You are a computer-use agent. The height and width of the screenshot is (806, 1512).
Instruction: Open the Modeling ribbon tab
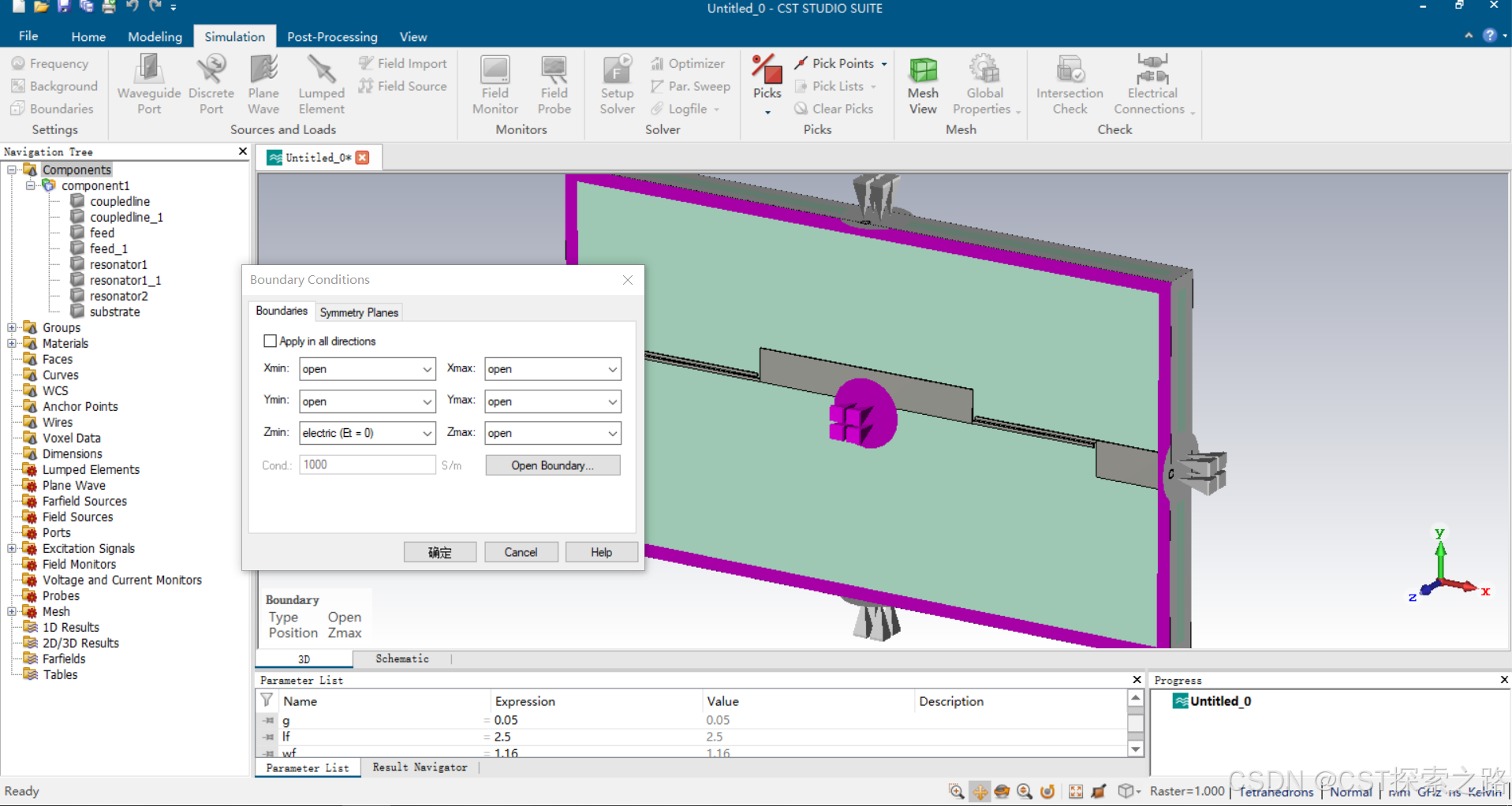click(x=155, y=36)
